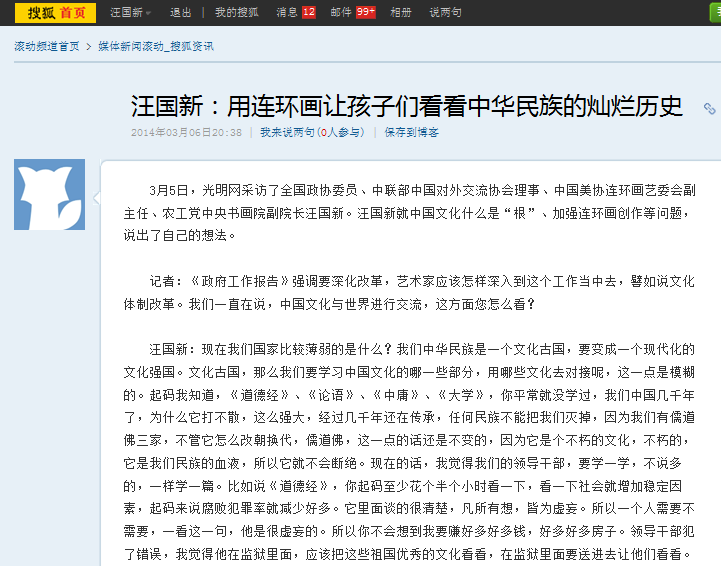721x566 pixels.
Task: Go to 滚动频道首页 breadcrumb
Action: 47,46
